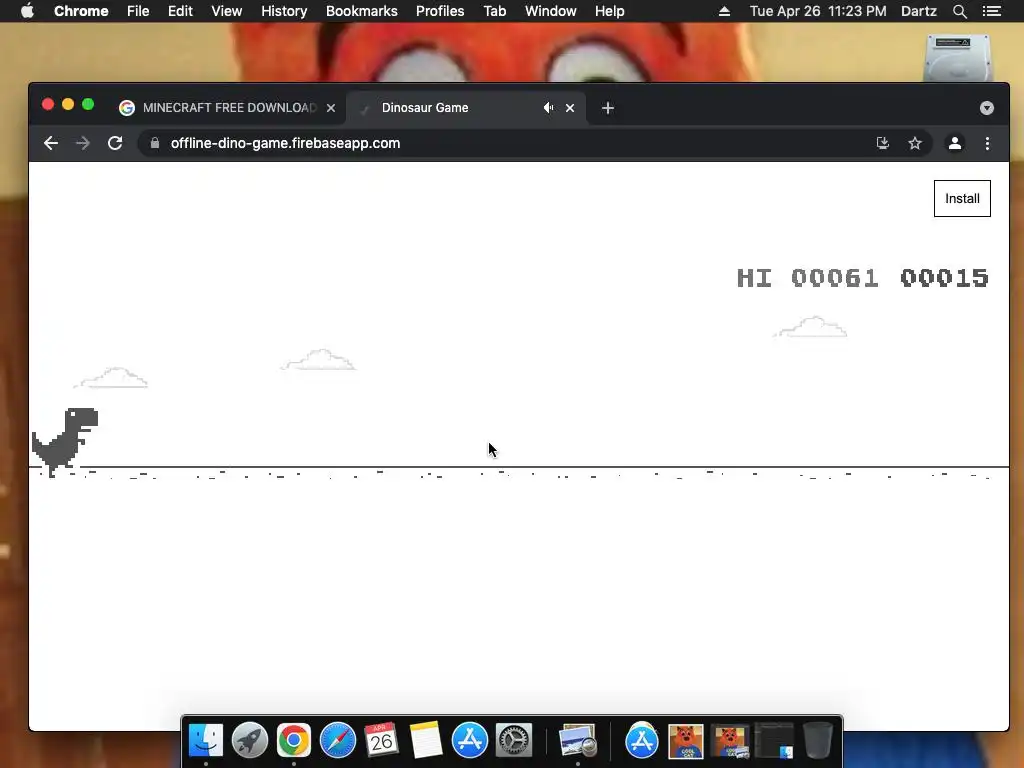Open the Profiles menu
Screen dimensions: 1024x768
[440, 11]
